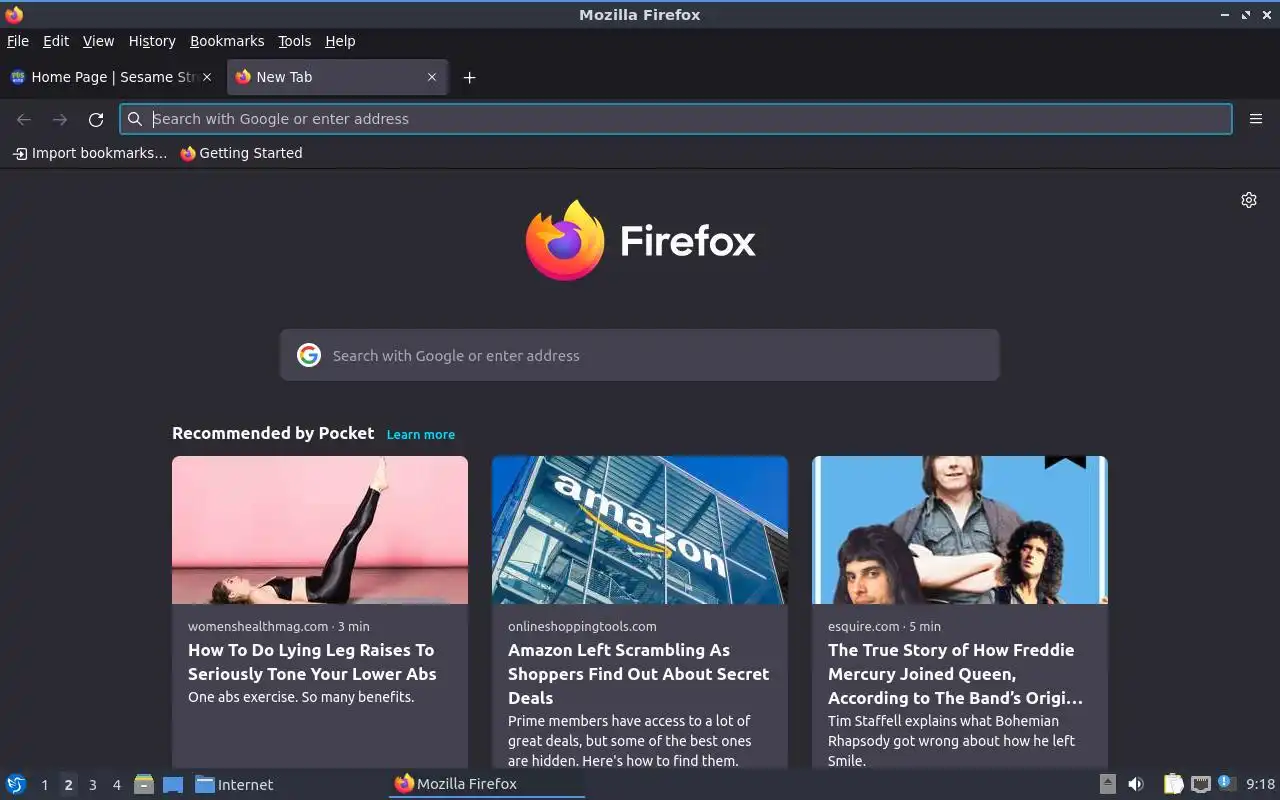Close the New Tab tab
The image size is (1280, 800).
[432, 77]
